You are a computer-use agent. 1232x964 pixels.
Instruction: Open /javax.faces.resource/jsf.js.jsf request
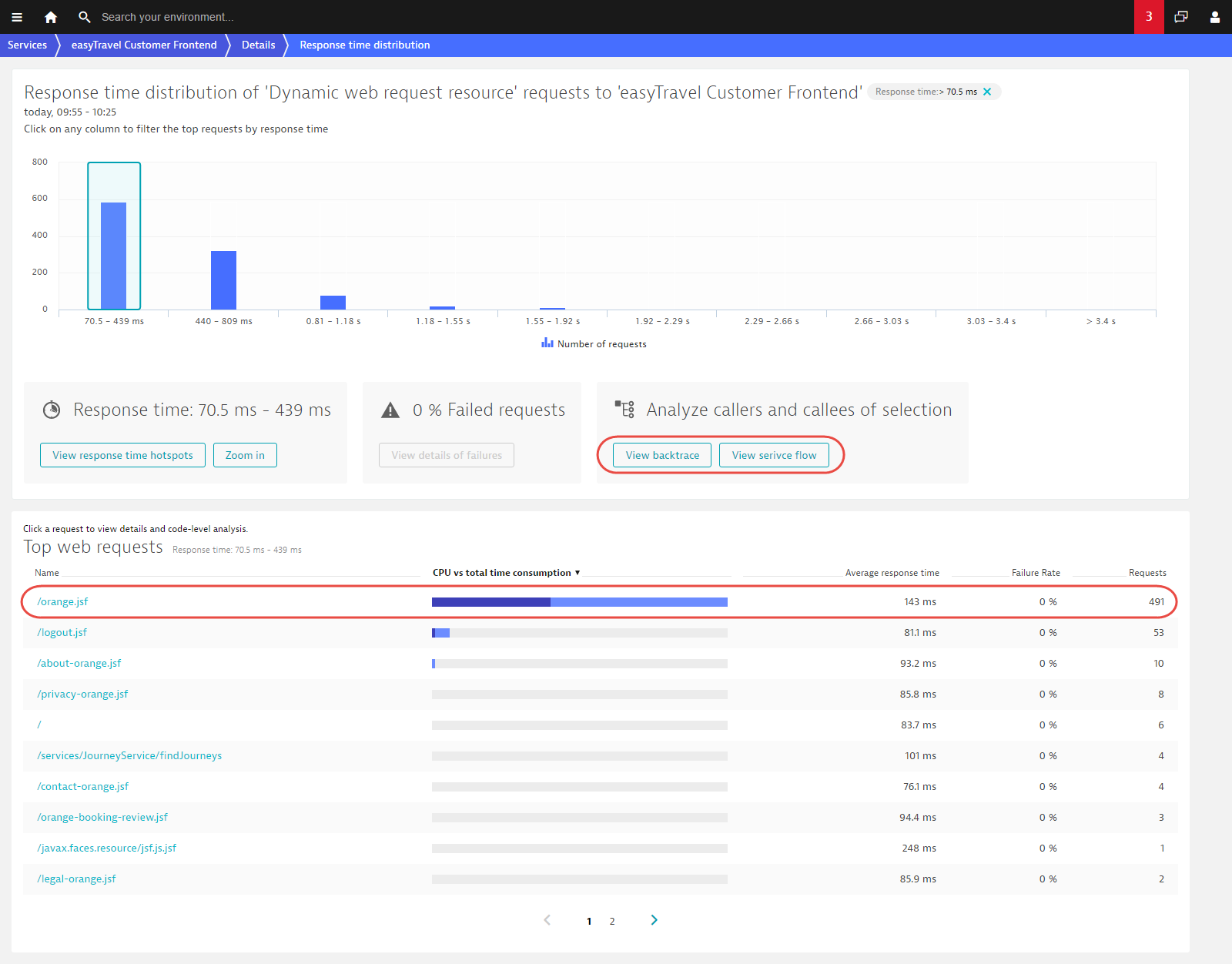[x=107, y=848]
